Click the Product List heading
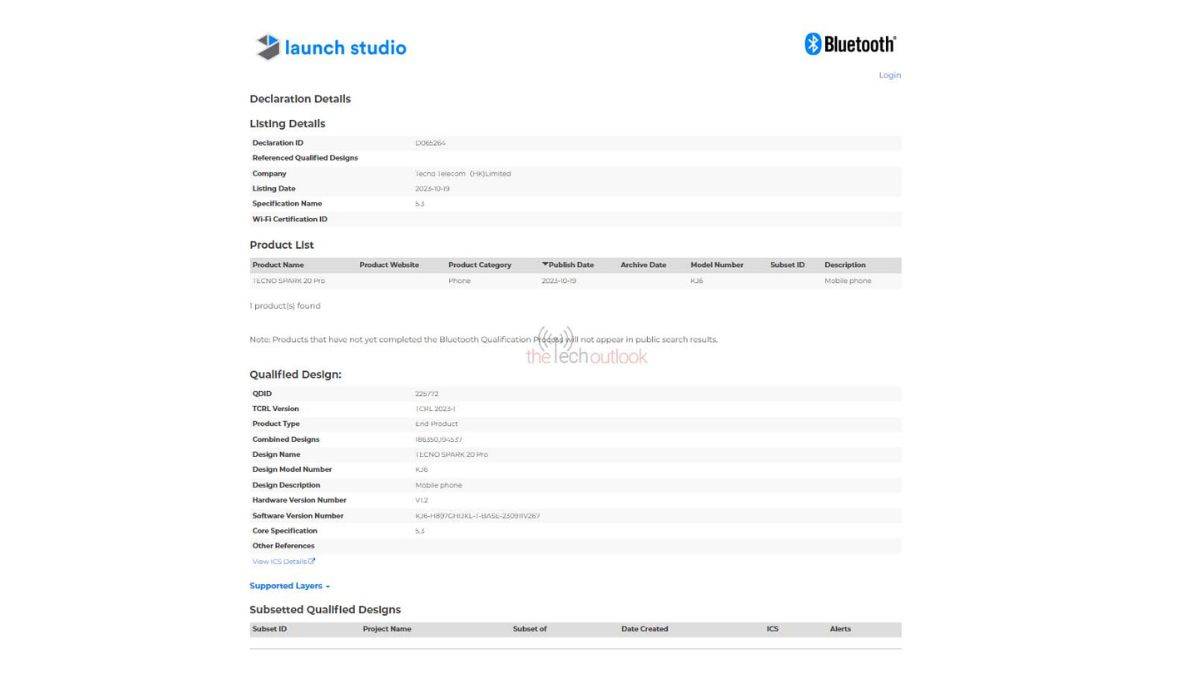Screen dimensions: 1200x675 [x=282, y=245]
